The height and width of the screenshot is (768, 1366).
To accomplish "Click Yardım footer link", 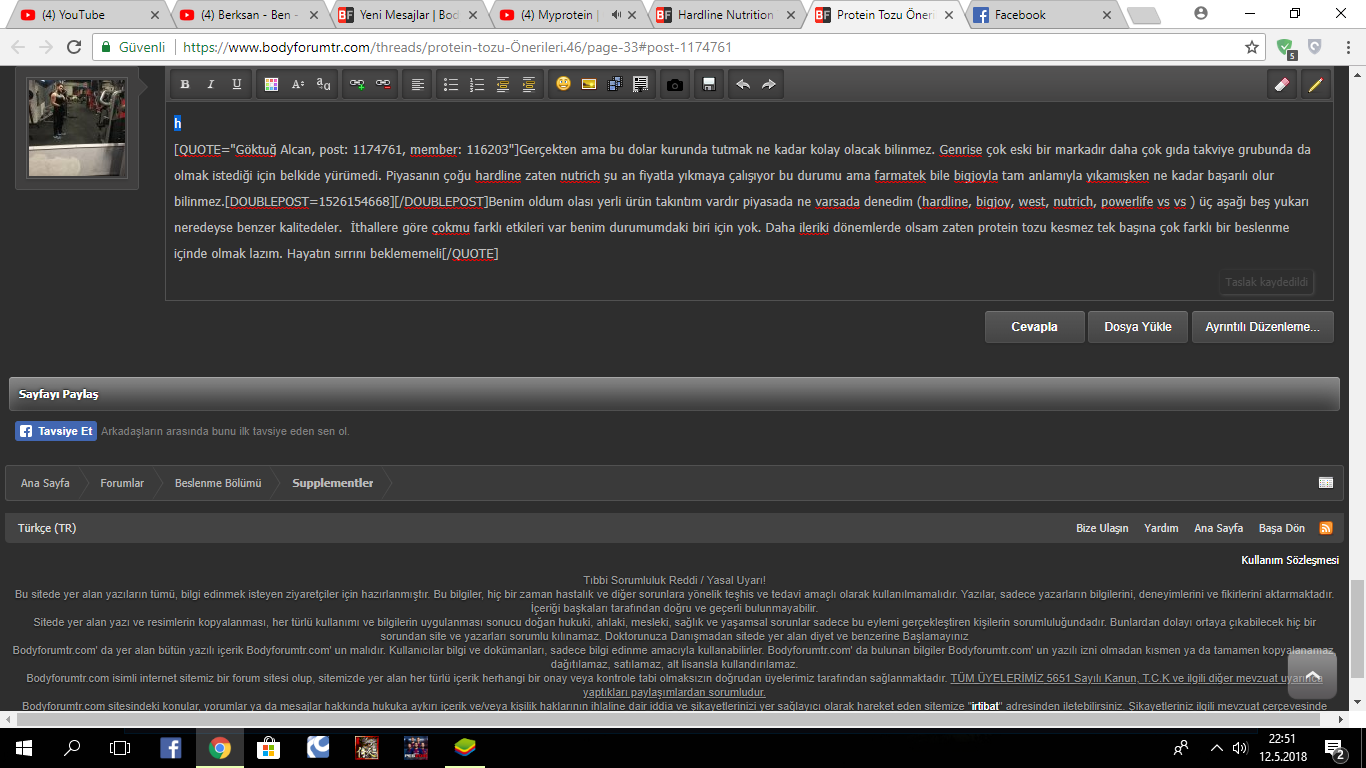I will [x=1161, y=528].
